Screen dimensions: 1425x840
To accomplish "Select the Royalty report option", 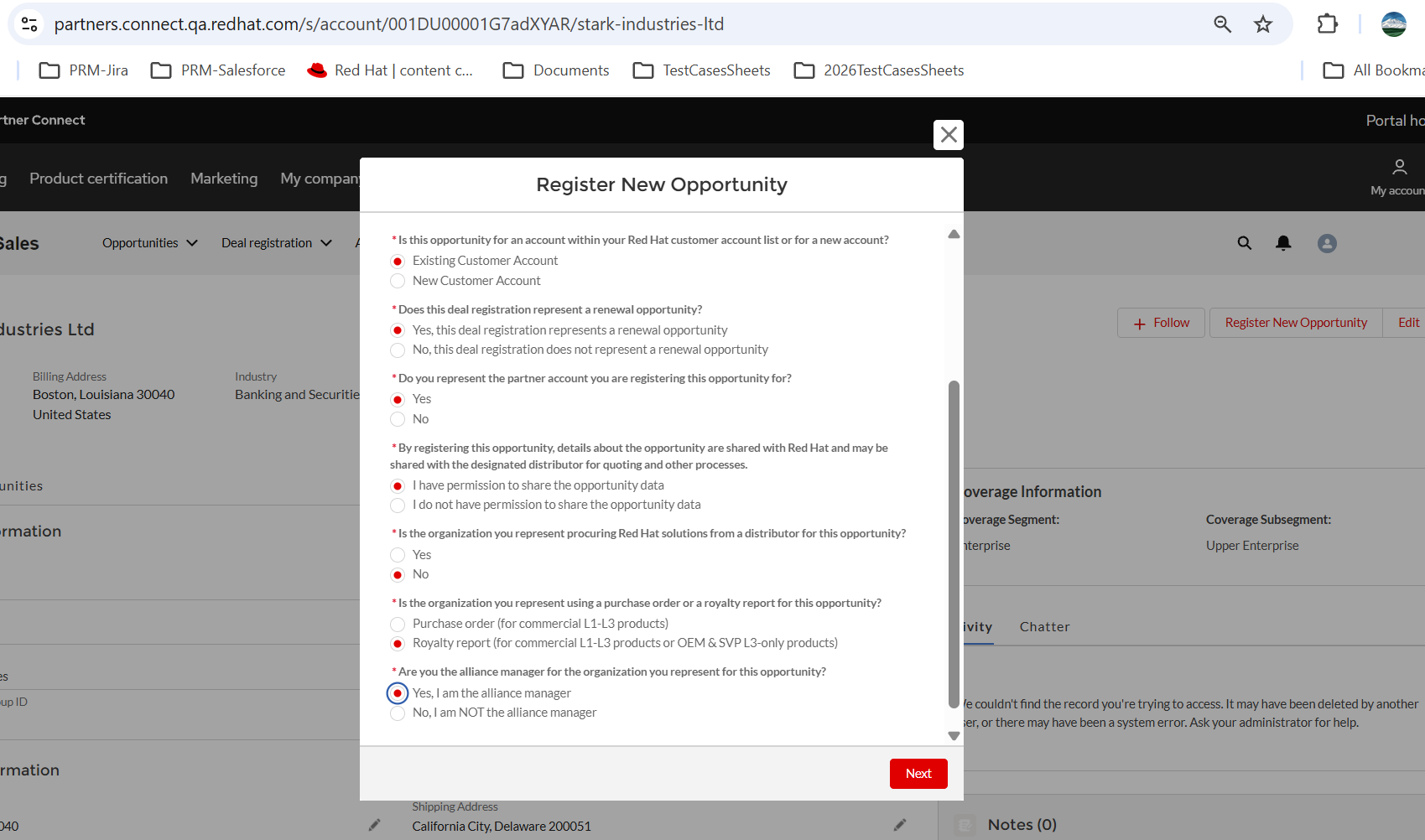I will [x=398, y=643].
